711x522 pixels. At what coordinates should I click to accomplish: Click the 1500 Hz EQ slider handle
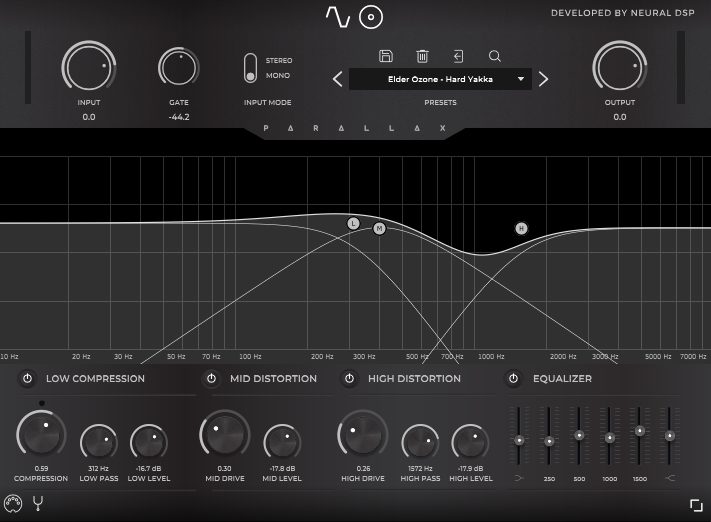coord(640,430)
